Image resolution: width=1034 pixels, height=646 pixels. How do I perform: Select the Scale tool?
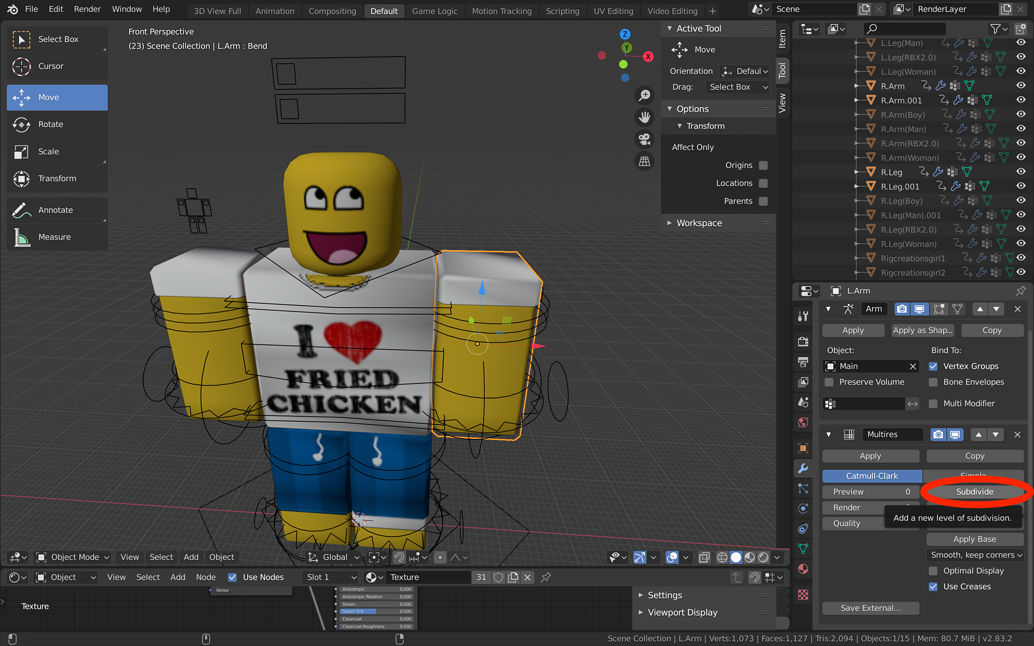pos(55,152)
